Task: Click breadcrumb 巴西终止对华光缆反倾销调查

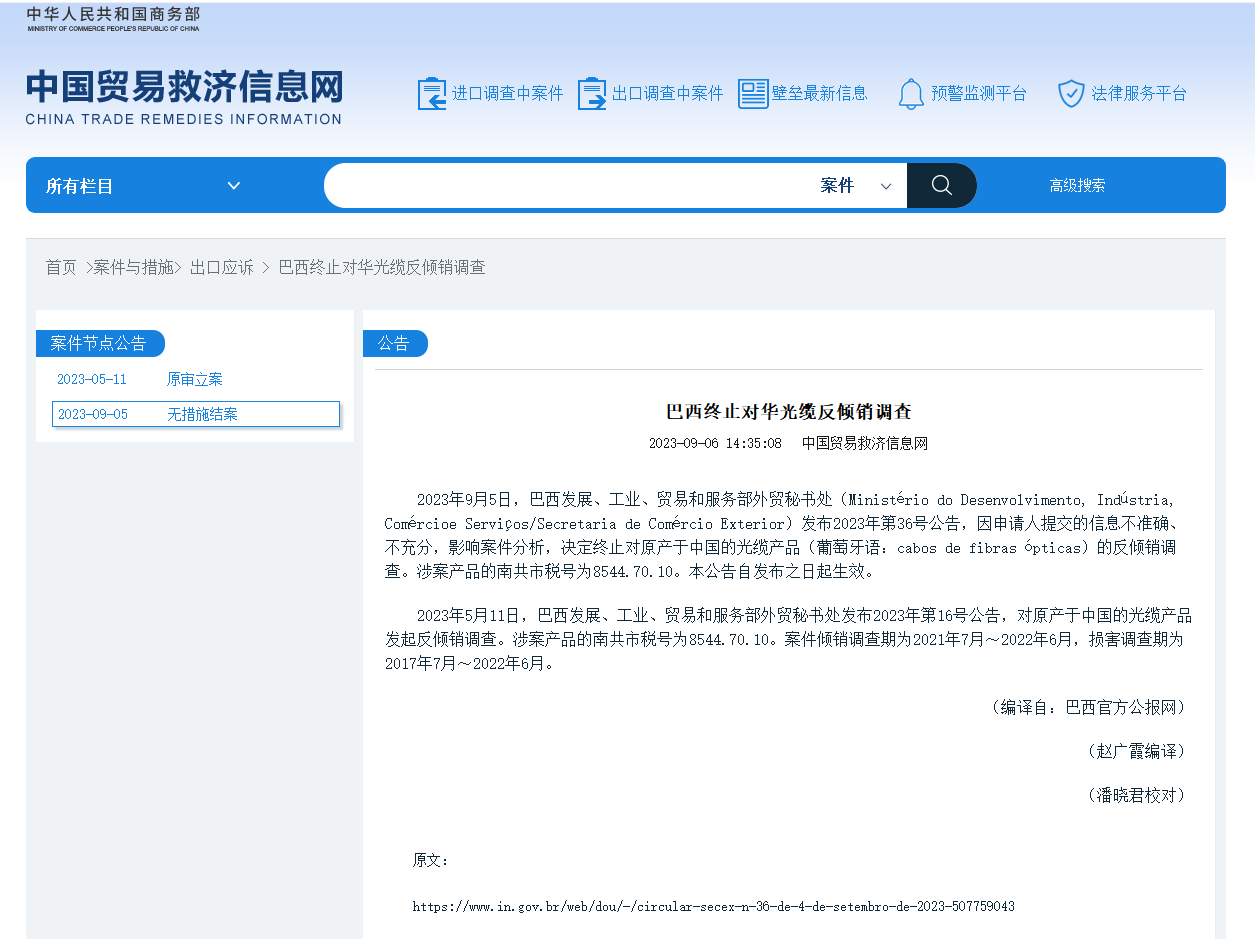Action: 382,267
